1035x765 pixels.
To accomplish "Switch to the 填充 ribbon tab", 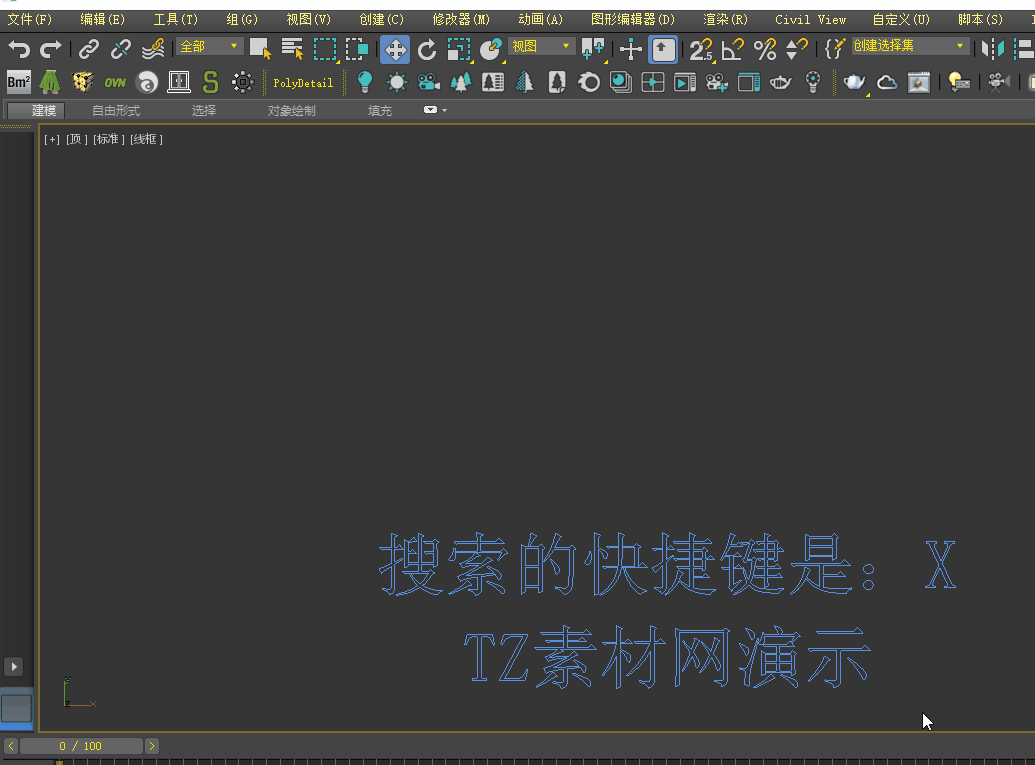I will 380,110.
